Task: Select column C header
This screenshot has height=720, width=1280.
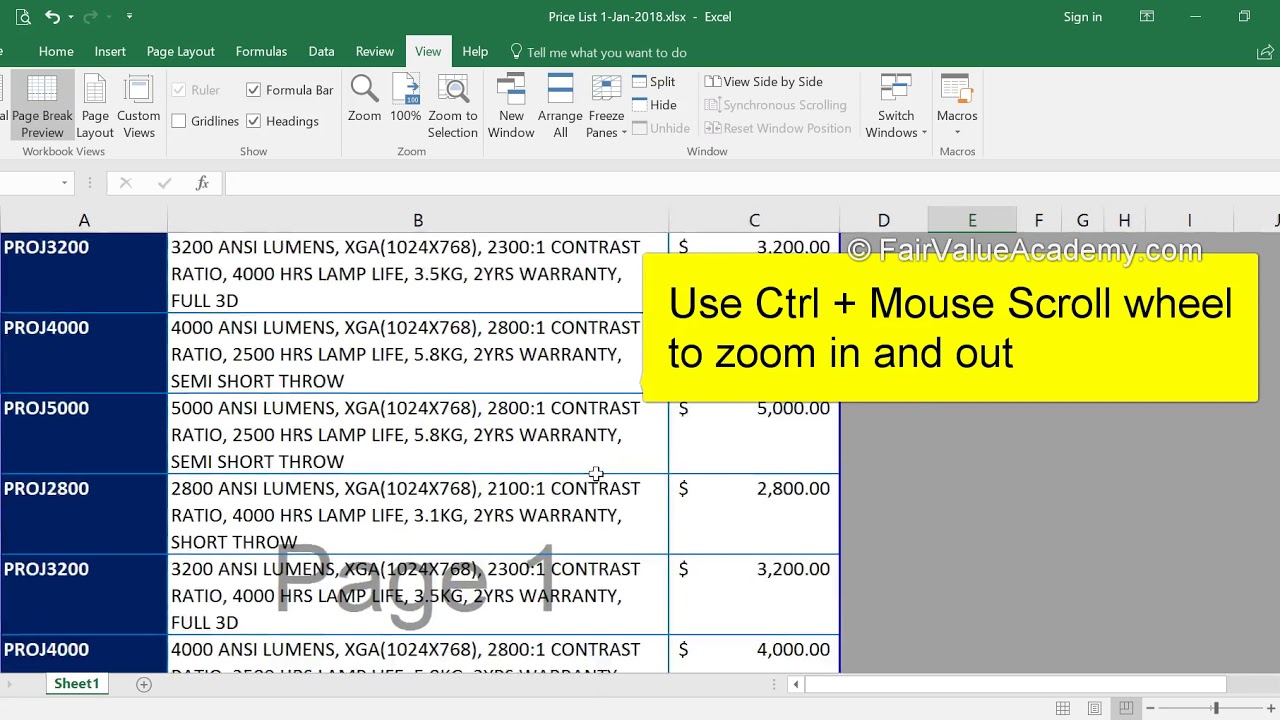Action: (754, 220)
